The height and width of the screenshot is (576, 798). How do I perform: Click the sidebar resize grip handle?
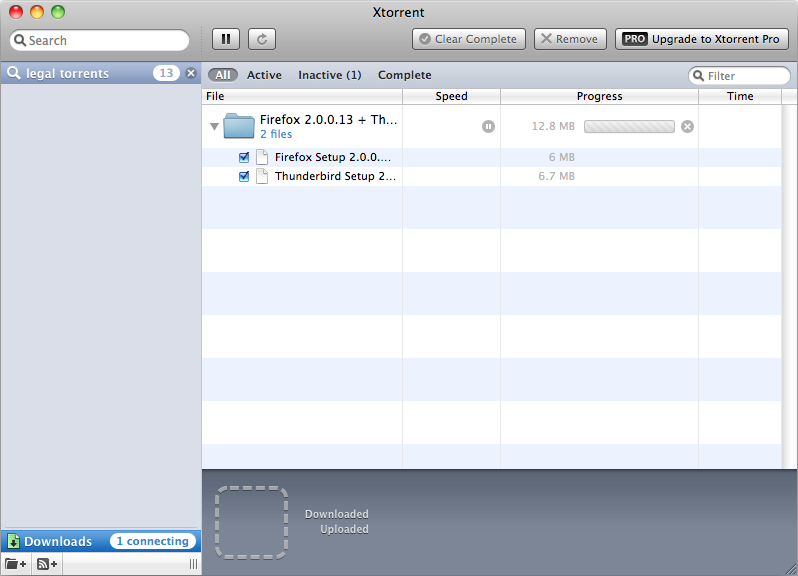click(x=193, y=564)
